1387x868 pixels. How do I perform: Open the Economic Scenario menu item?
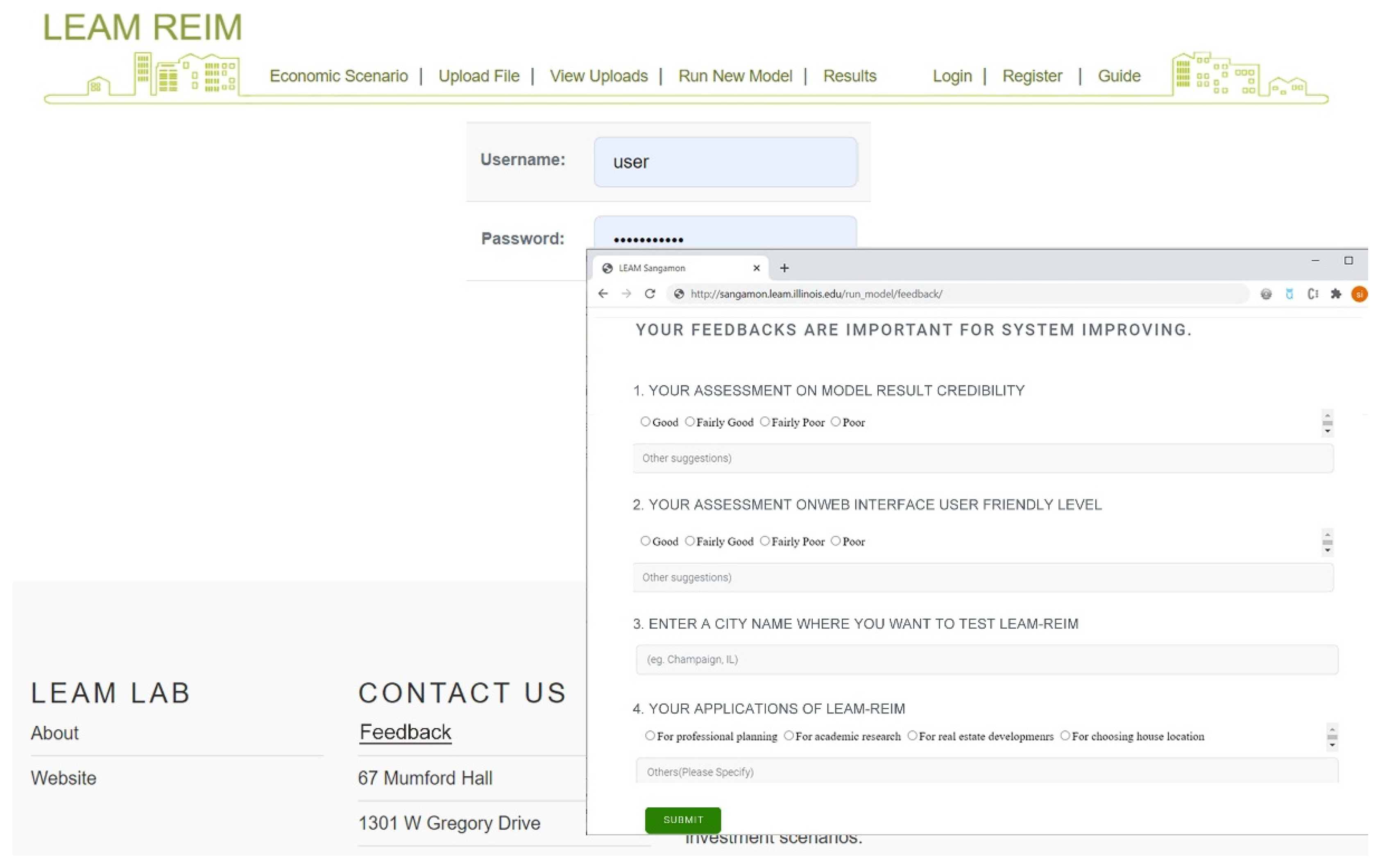tap(338, 76)
